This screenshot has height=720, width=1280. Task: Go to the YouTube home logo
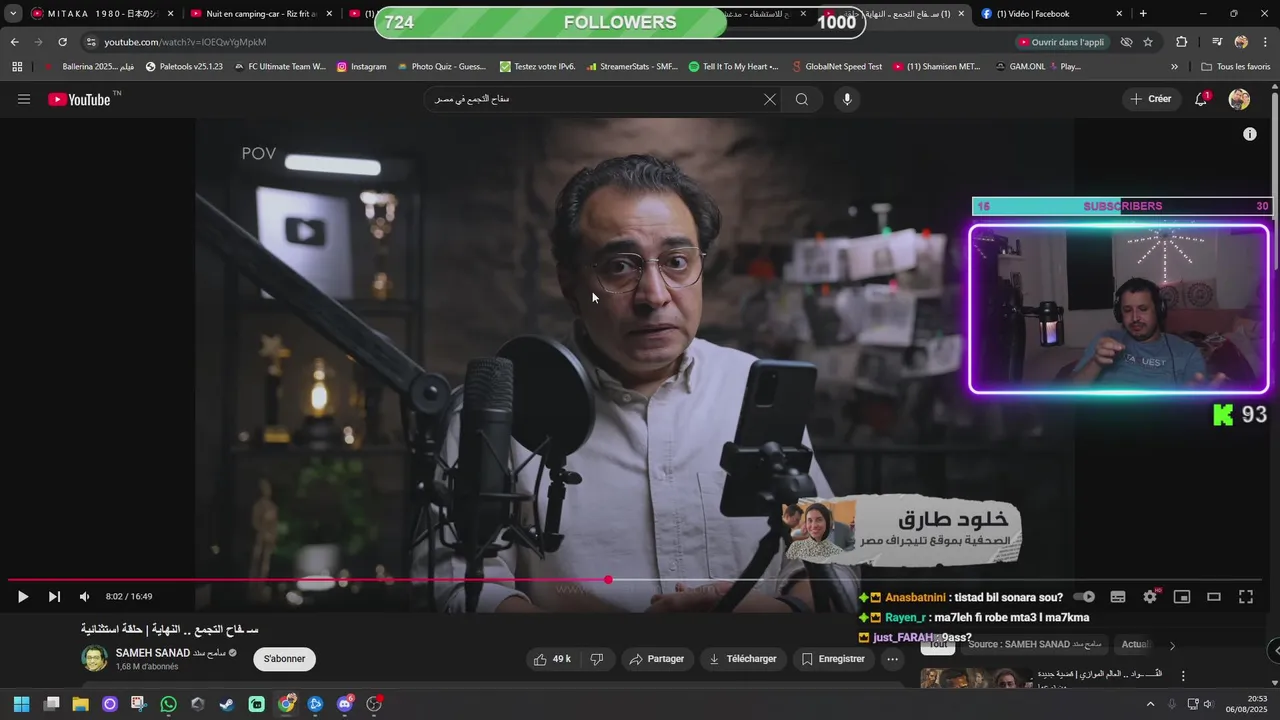(79, 99)
